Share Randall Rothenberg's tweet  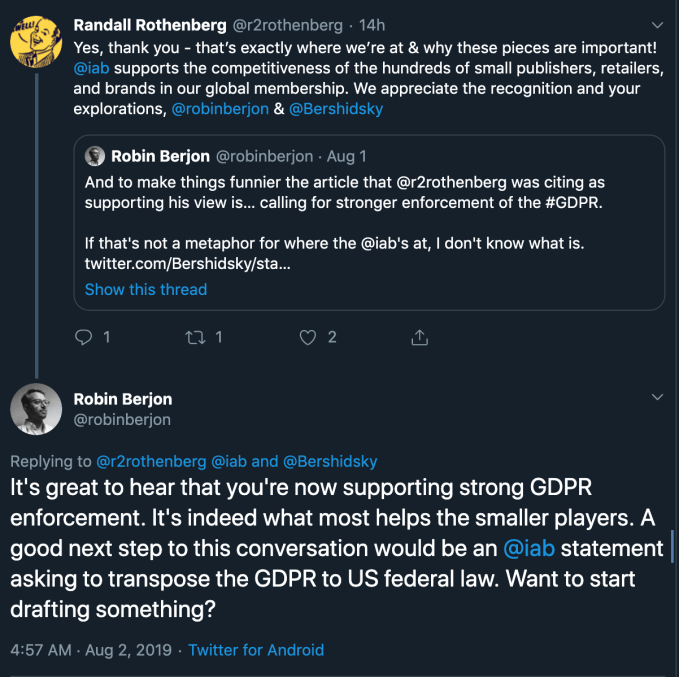pyautogui.click(x=420, y=337)
